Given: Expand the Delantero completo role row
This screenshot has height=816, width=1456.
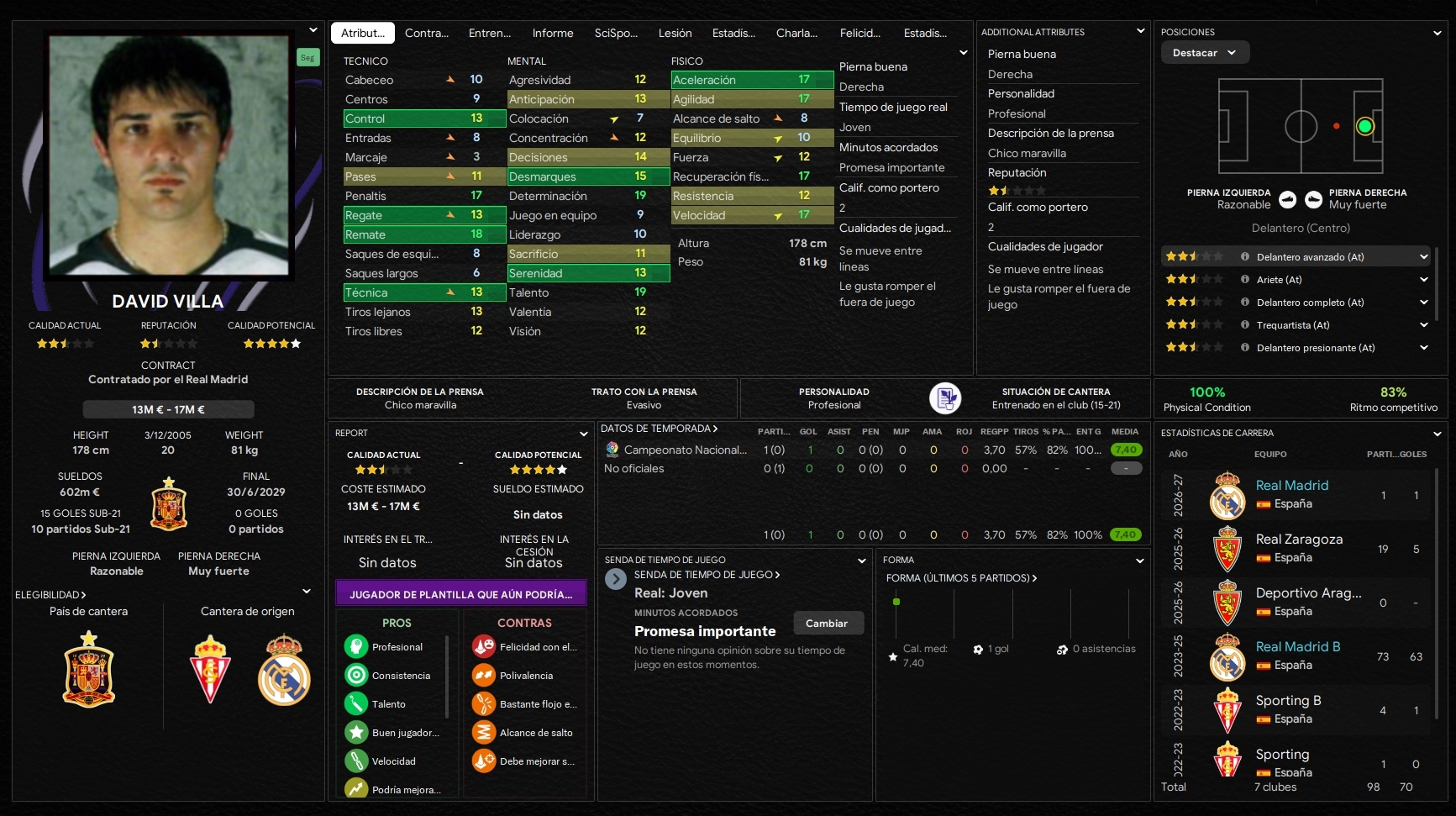Looking at the screenshot, I should point(1424,303).
